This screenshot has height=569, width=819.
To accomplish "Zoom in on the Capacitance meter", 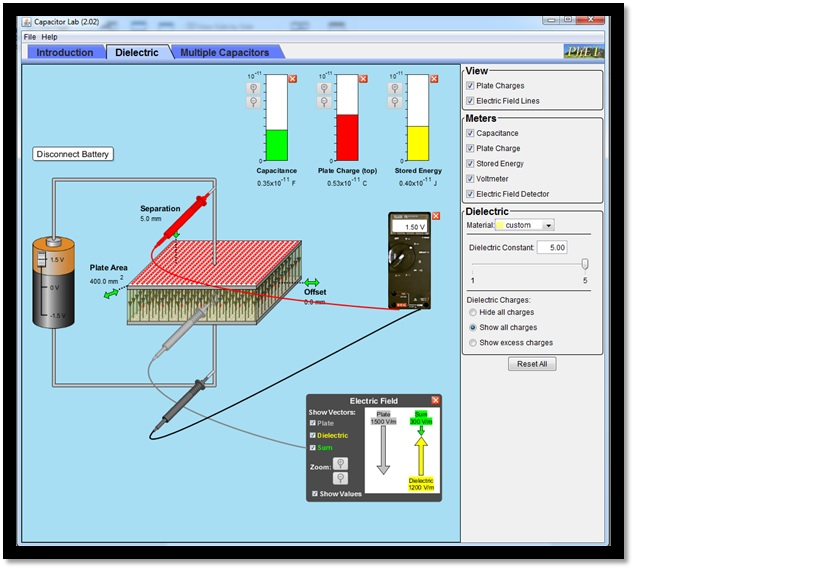I will point(253,88).
